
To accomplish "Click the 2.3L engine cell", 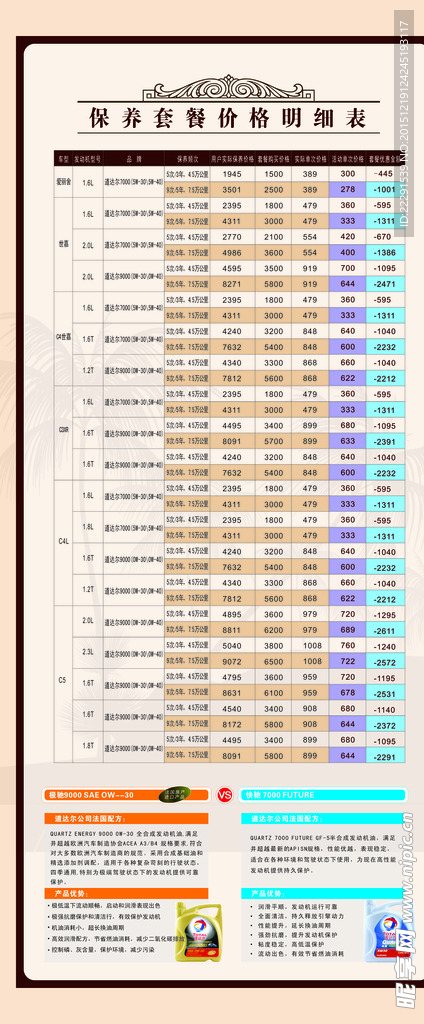I will point(88,652).
